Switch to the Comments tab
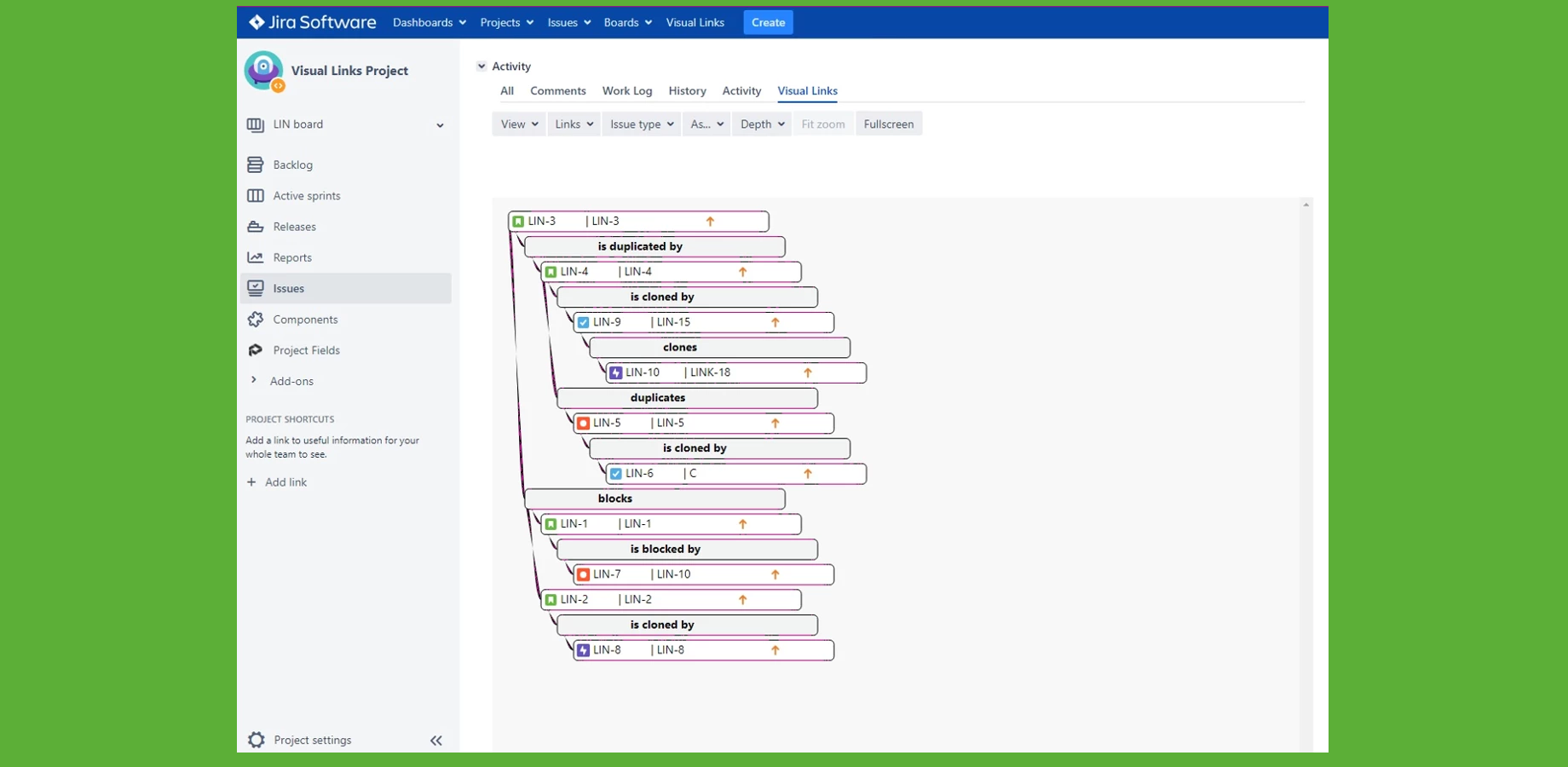 [x=558, y=91]
